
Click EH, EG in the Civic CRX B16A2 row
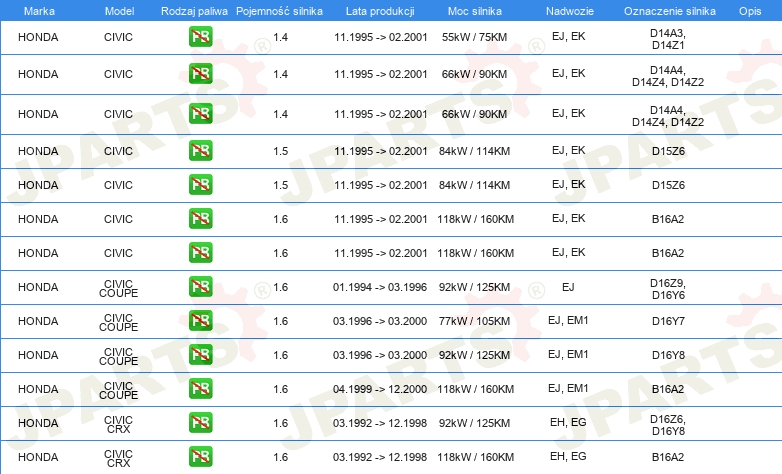[x=568, y=456]
